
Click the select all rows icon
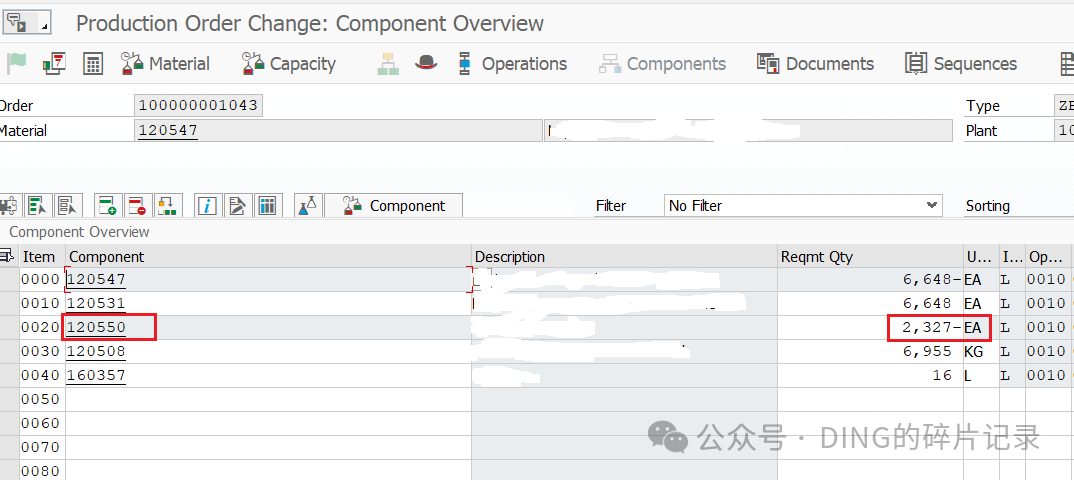pos(37,205)
